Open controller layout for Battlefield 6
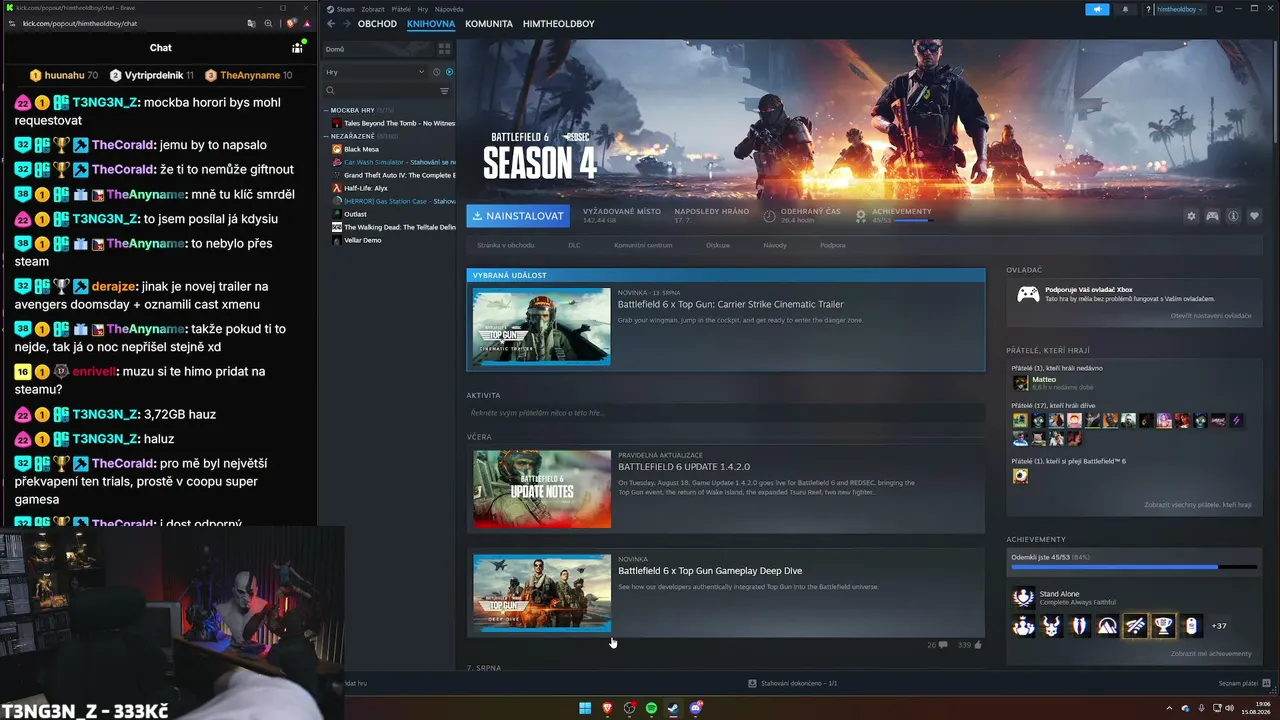Screen dimensions: 1280x720 1212,216
